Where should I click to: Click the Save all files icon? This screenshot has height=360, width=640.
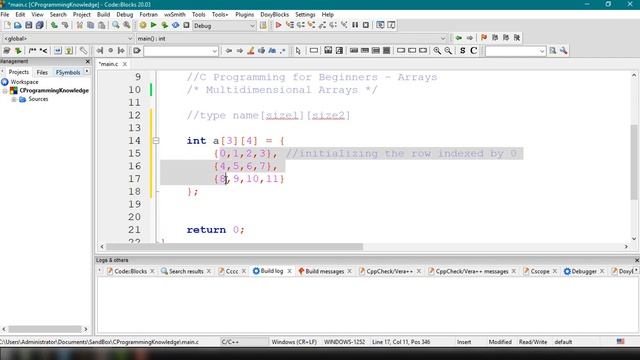[x=40, y=25]
